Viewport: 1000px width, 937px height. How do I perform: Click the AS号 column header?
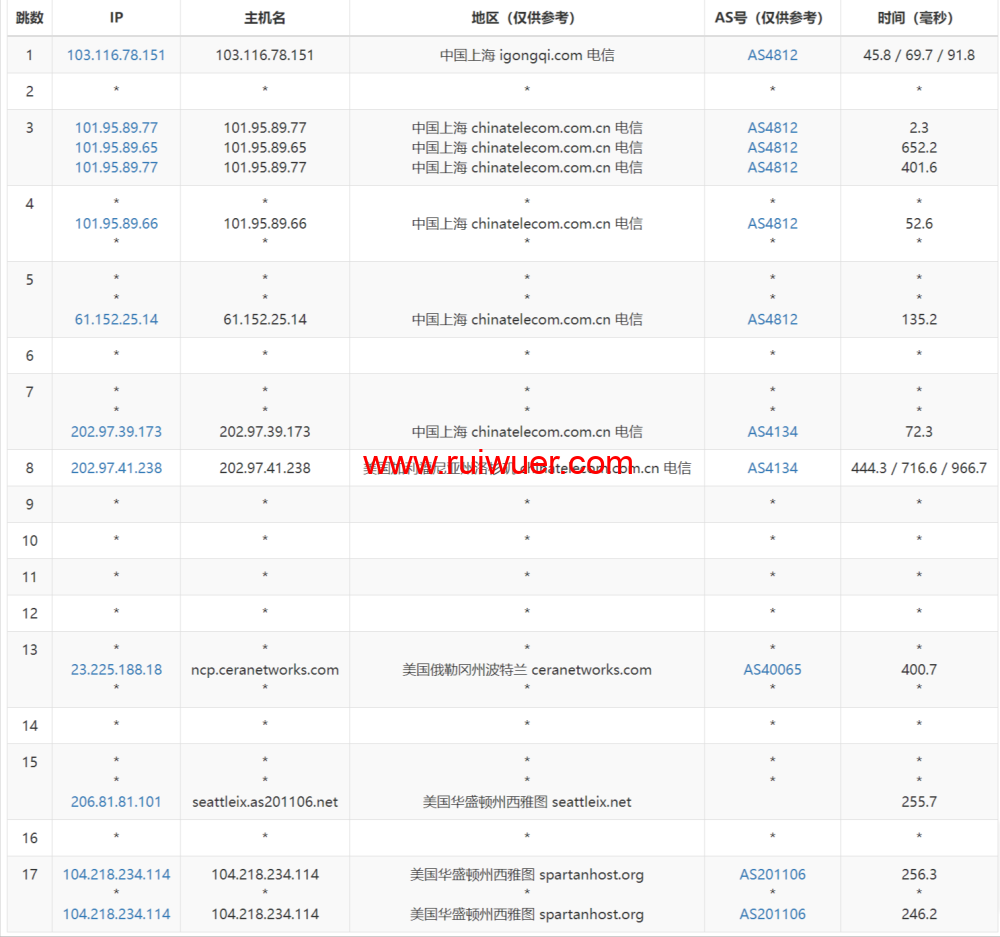point(772,18)
